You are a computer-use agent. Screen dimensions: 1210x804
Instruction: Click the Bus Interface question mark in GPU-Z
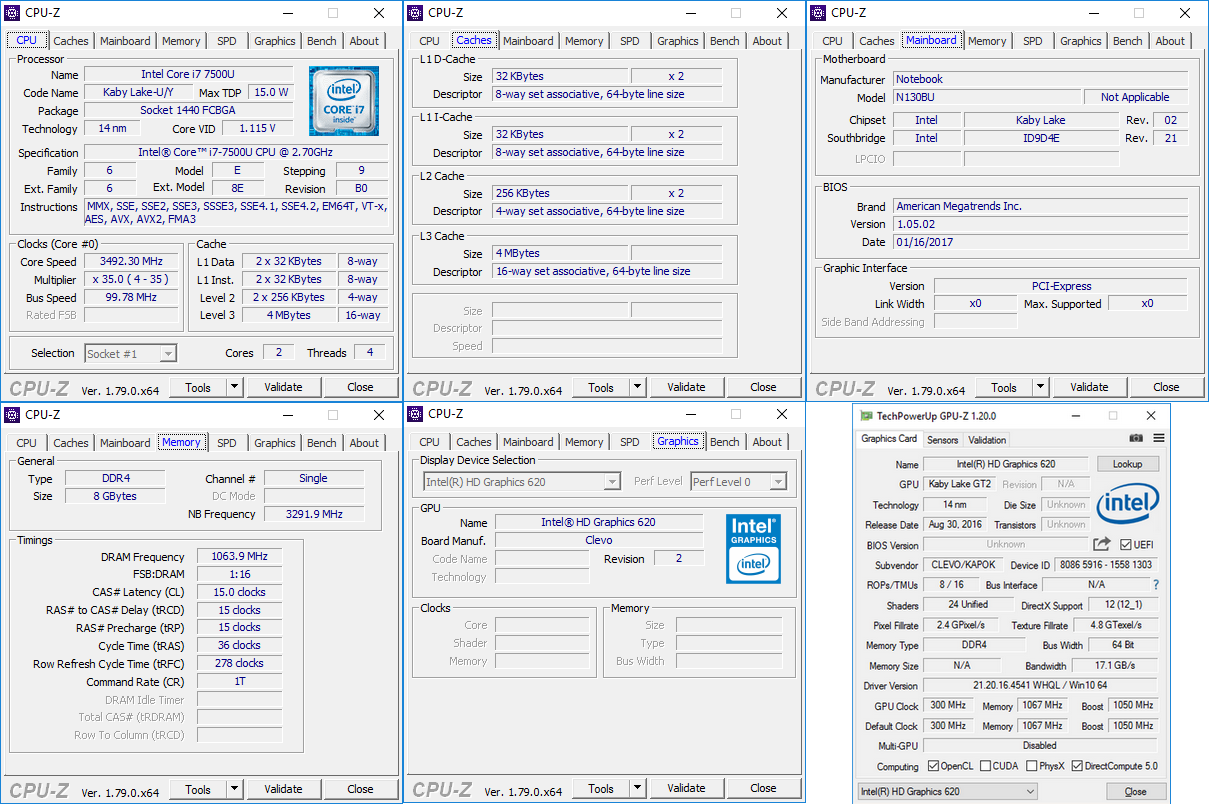point(1156,585)
